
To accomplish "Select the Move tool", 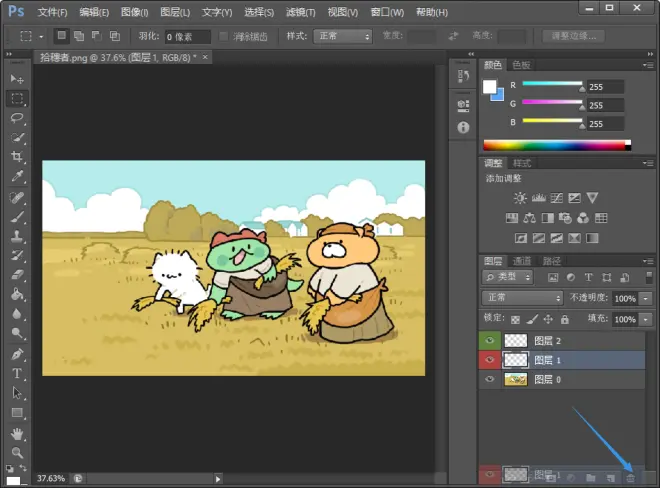I will coord(17,79).
